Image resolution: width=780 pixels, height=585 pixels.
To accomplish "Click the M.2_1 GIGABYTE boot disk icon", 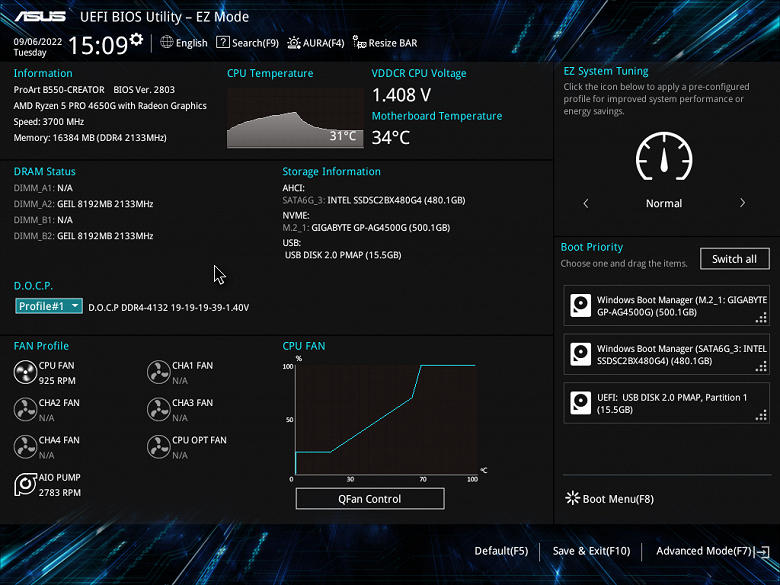I will [581, 305].
